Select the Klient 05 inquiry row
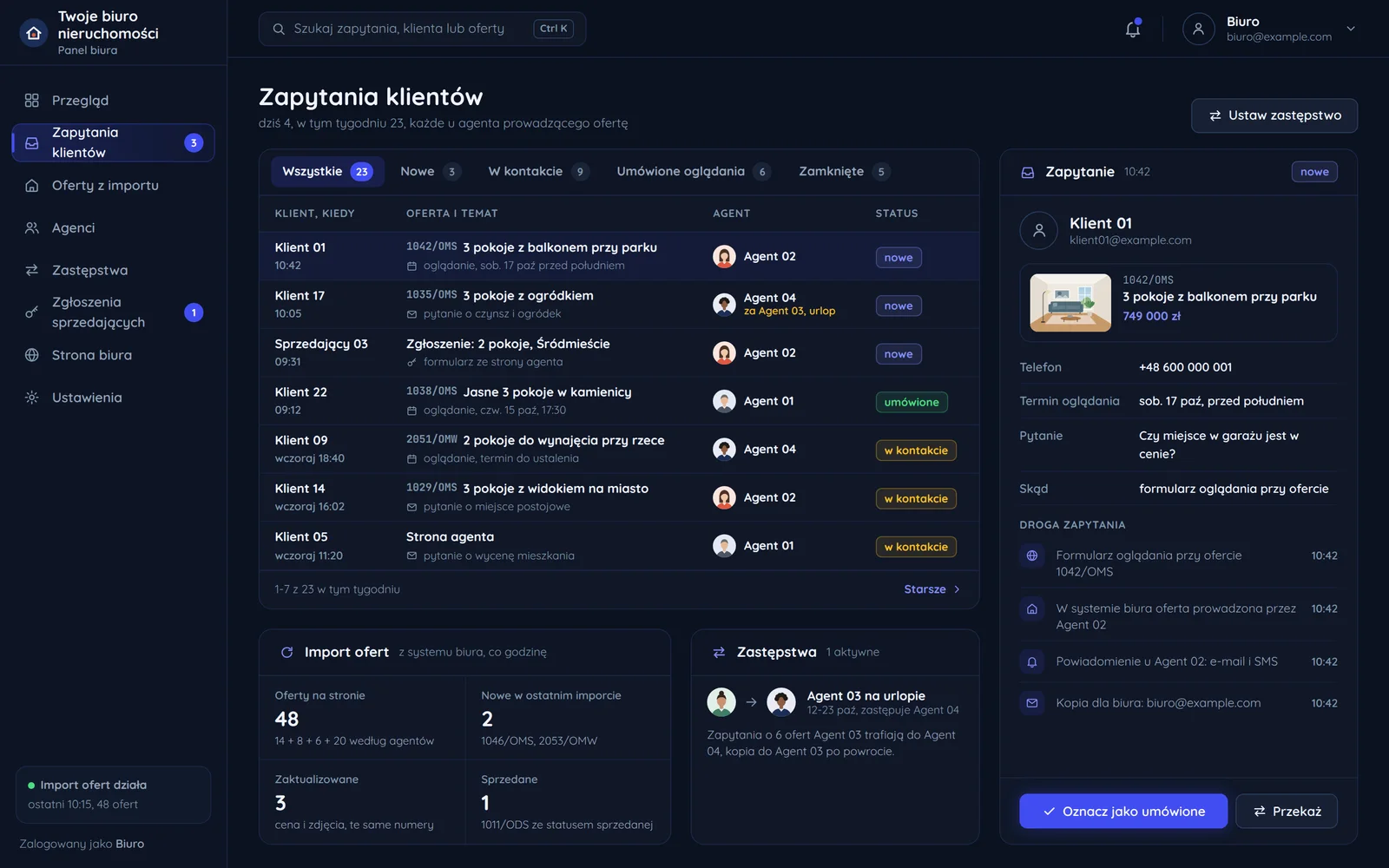This screenshot has height=868, width=1389. (x=619, y=546)
